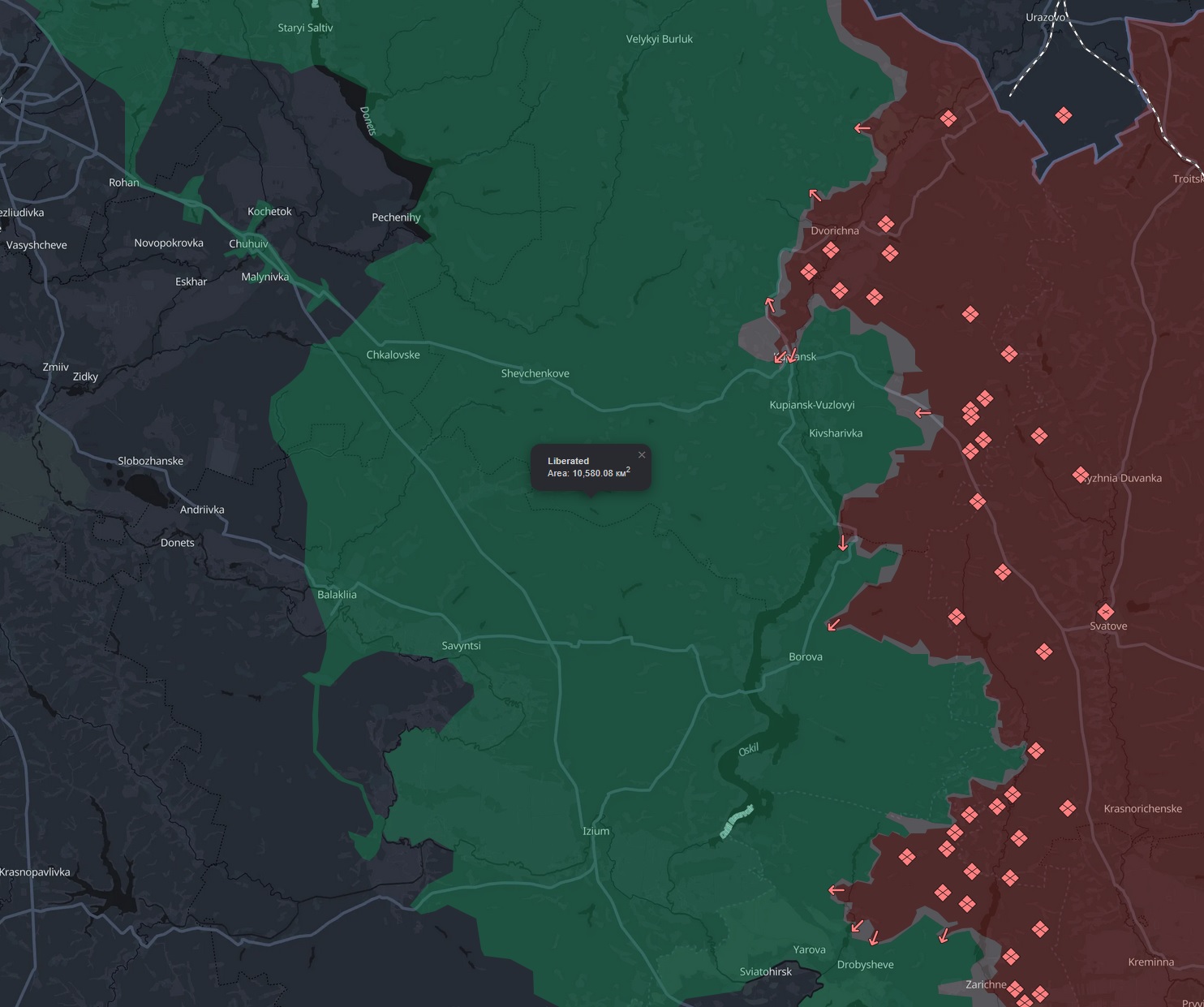Click the left-pointing arrow northwest of Drobysheve
Screen dimensions: 1204x1007
pos(836,890)
